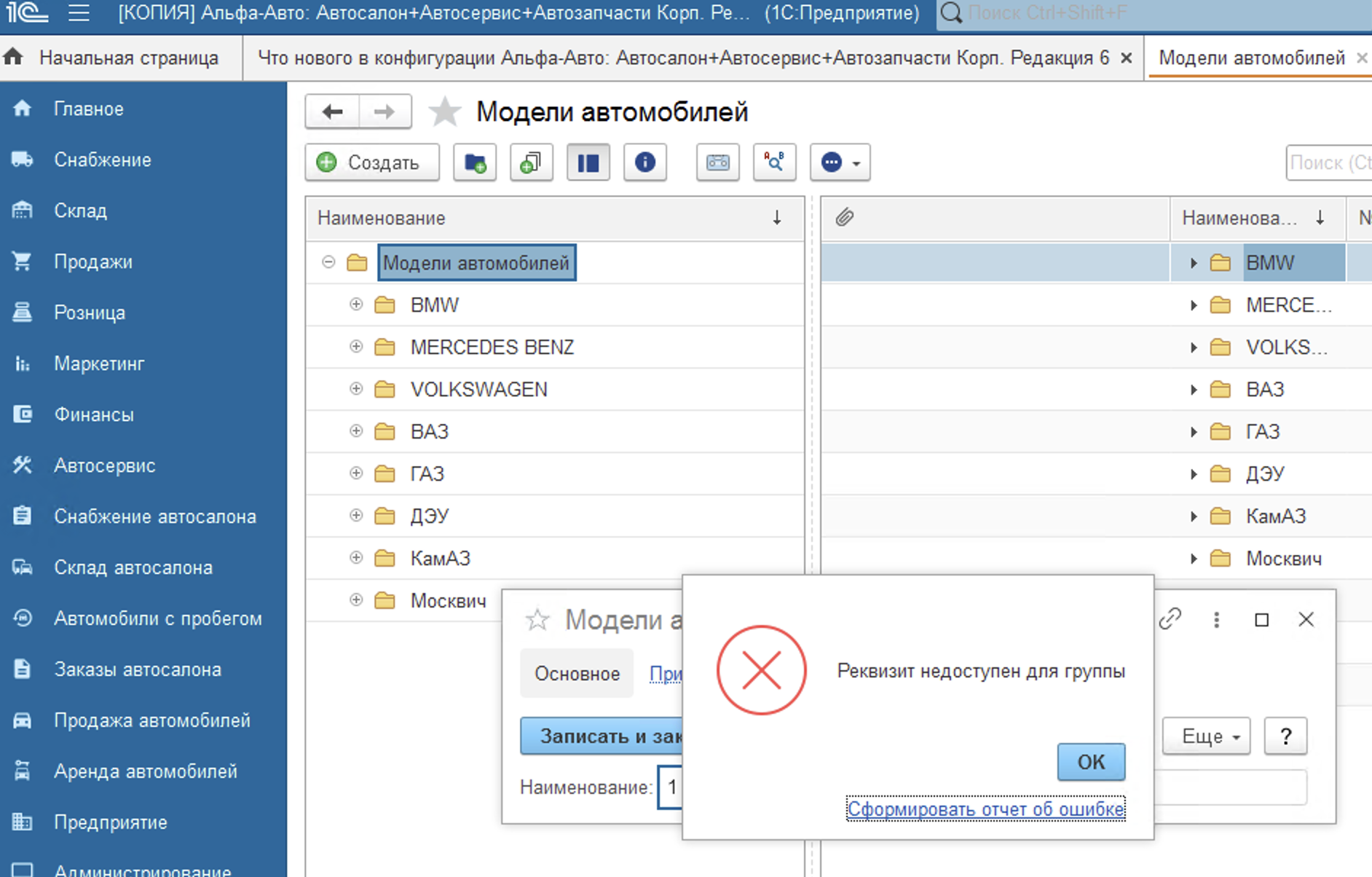Open Аренда автомобилей section

coord(146,771)
